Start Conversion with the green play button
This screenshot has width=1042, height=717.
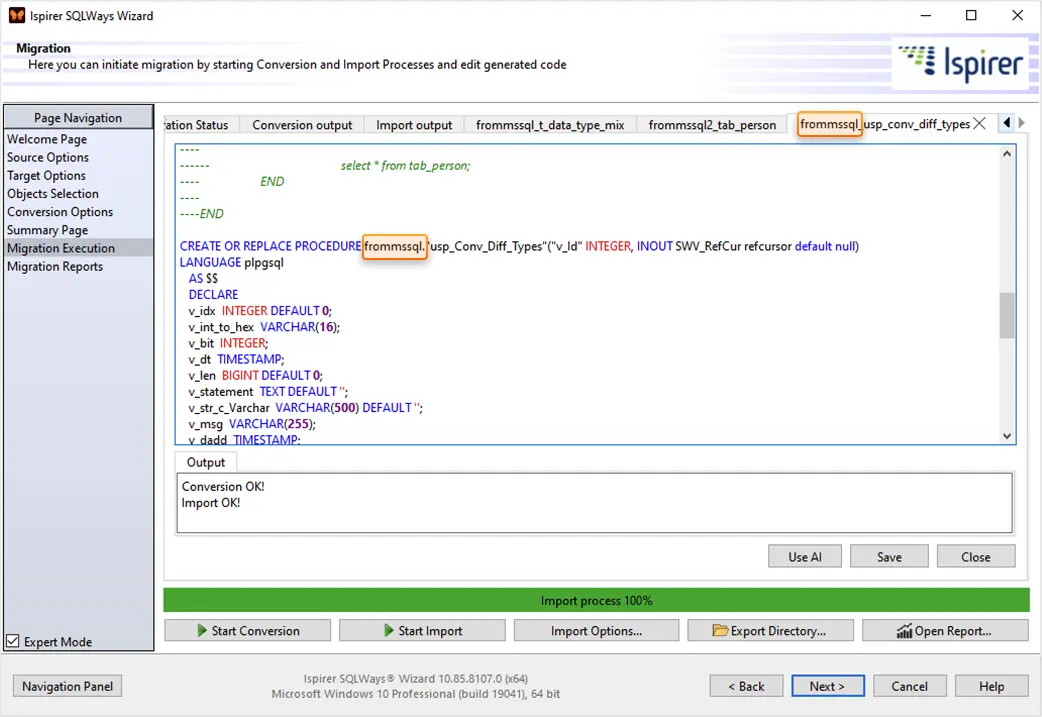tap(247, 630)
